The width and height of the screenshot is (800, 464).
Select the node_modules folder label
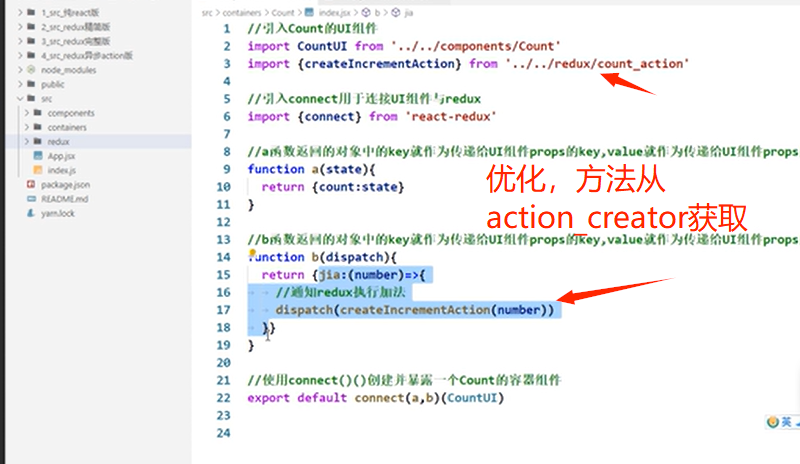[68, 70]
